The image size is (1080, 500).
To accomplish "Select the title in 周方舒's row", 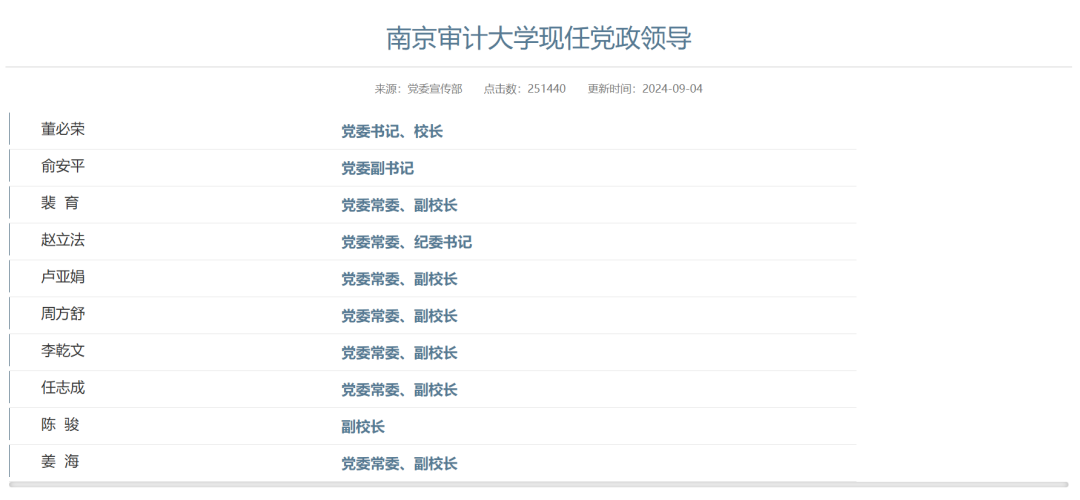I will 399,316.
